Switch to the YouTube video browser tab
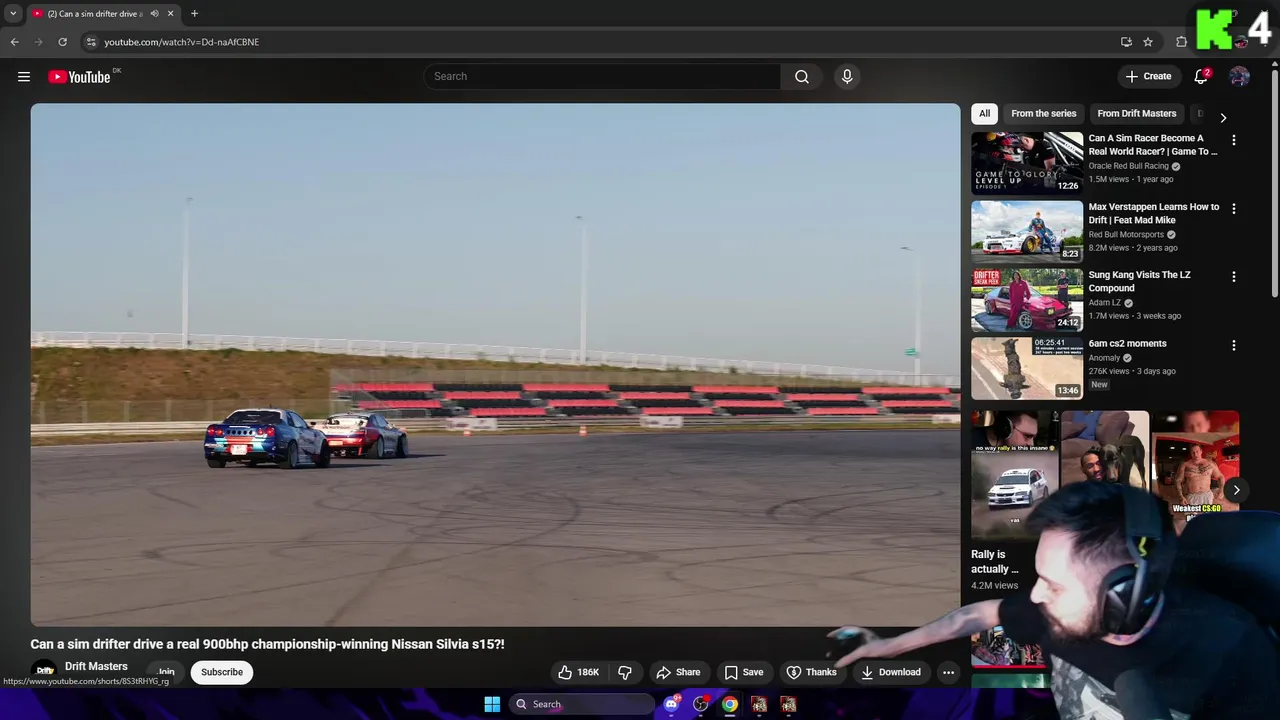The image size is (1280, 720). [x=98, y=14]
